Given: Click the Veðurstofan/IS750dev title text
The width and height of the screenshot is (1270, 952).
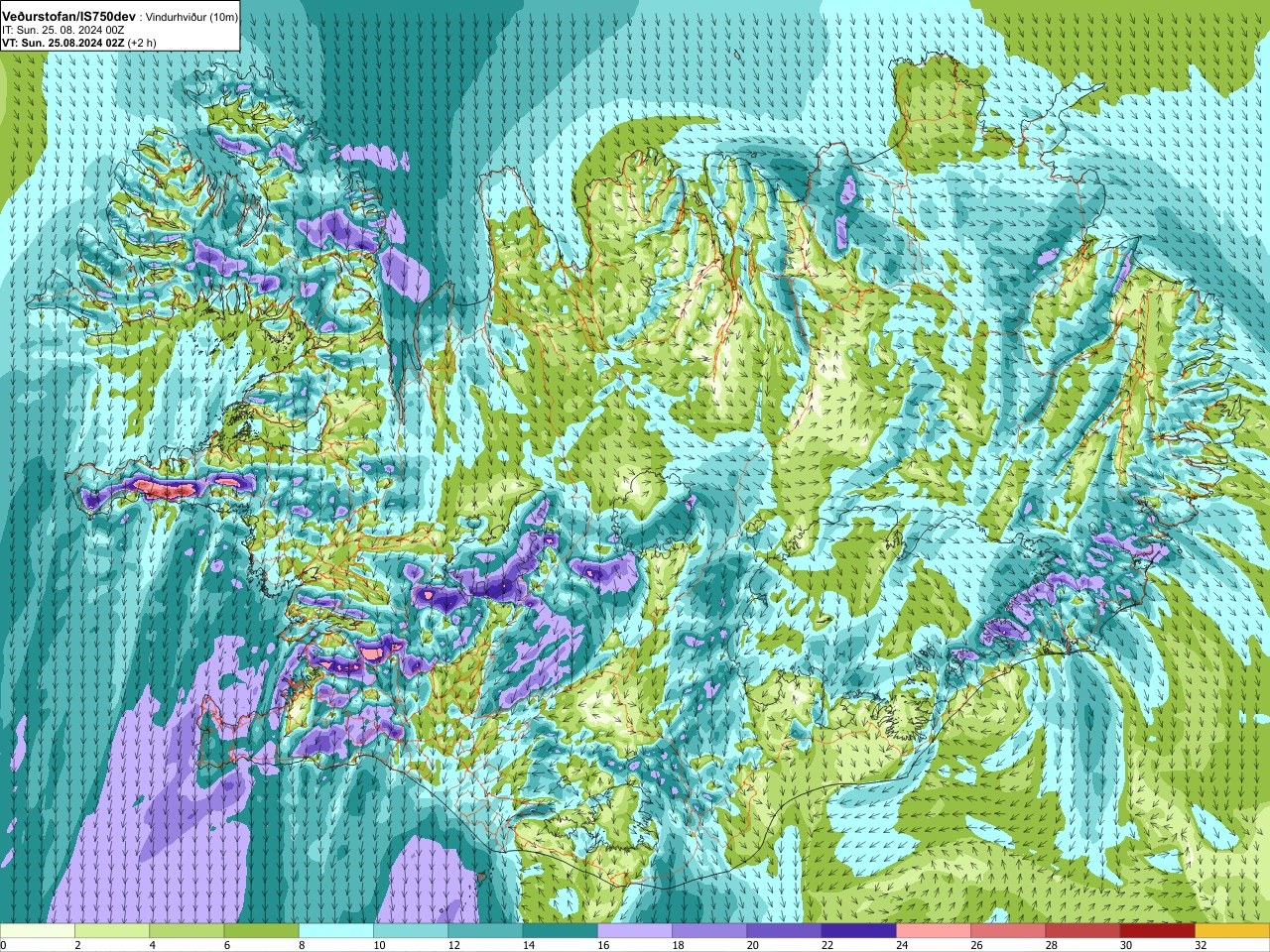Looking at the screenshot, I should pyautogui.click(x=69, y=17).
